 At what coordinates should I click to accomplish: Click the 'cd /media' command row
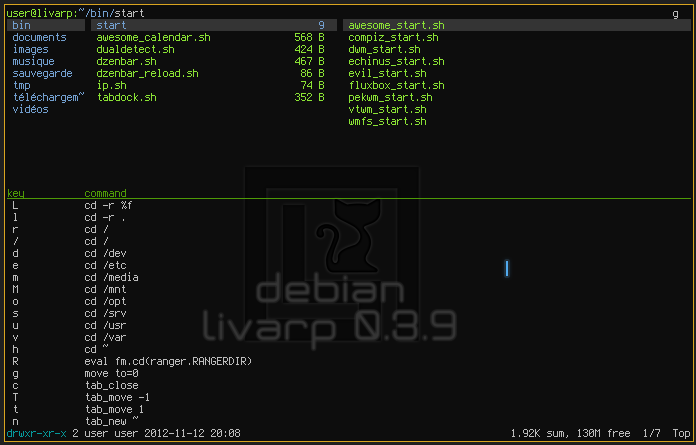[111, 277]
